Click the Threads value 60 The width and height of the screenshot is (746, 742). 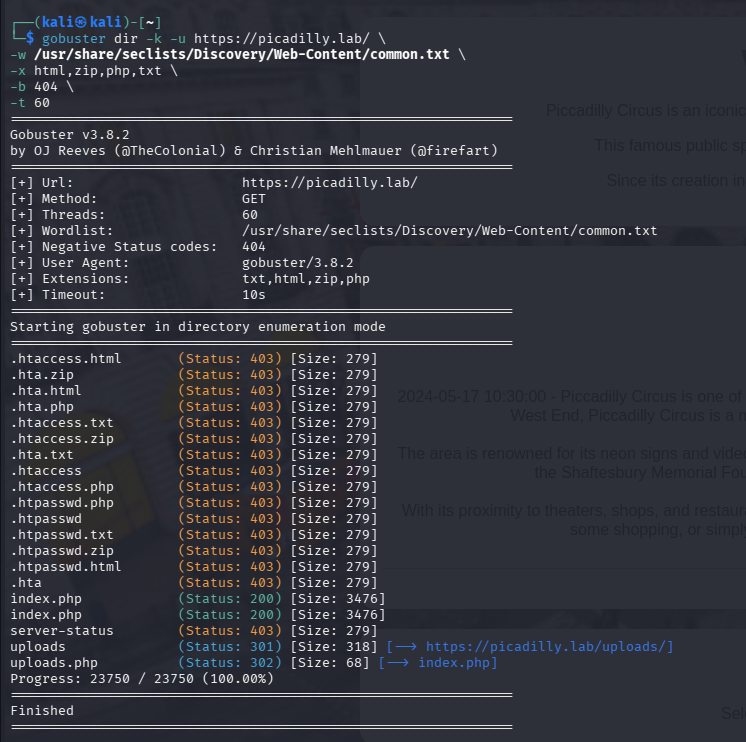tap(250, 215)
